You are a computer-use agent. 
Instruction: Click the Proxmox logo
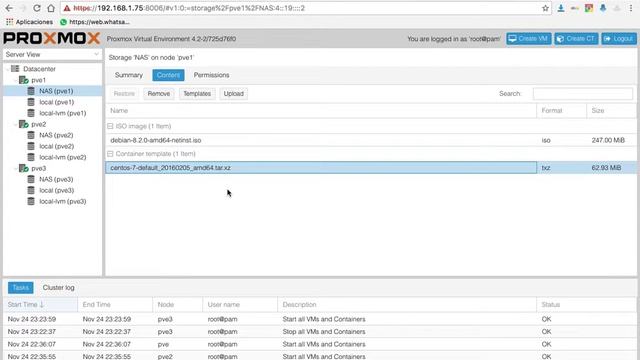tap(51, 38)
